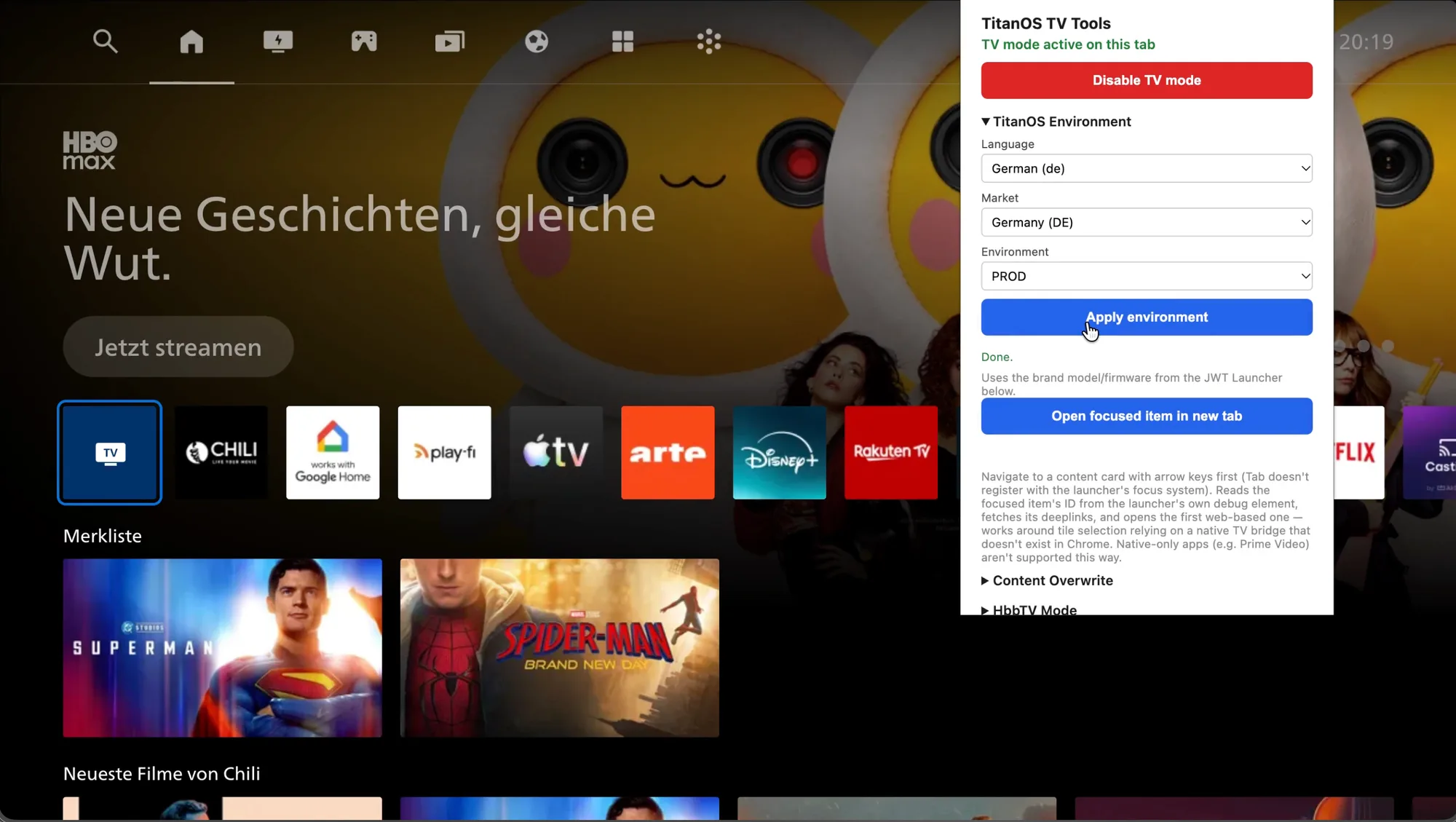Image resolution: width=1456 pixels, height=822 pixels.
Task: Launch the Cast app tile
Action: (x=1430, y=452)
